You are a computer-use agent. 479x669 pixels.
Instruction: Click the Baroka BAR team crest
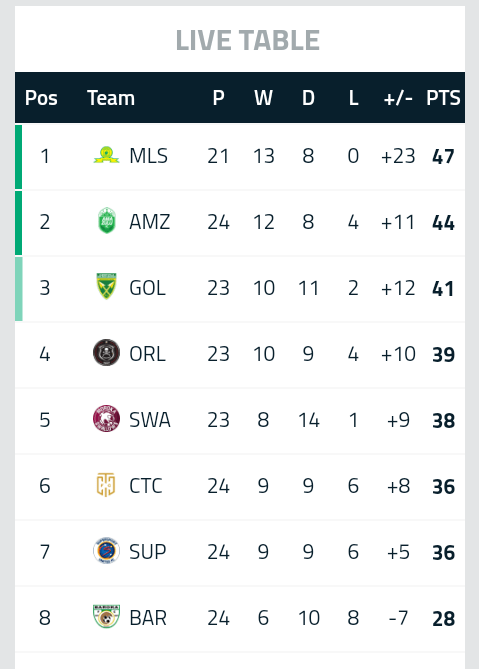(x=106, y=617)
